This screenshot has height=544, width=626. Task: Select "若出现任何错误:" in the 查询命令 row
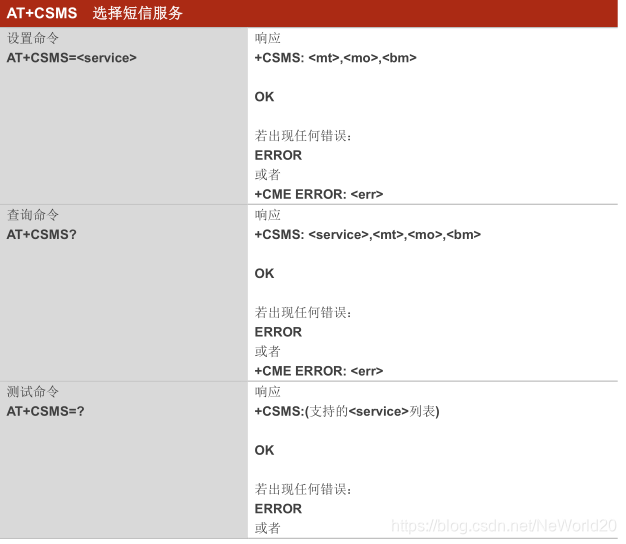pos(303,313)
